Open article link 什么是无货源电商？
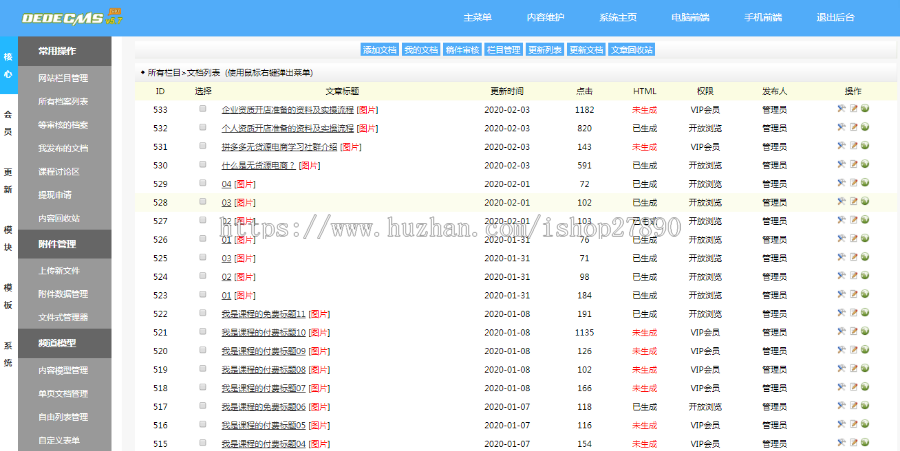Image resolution: width=900 pixels, height=451 pixels. [258, 165]
